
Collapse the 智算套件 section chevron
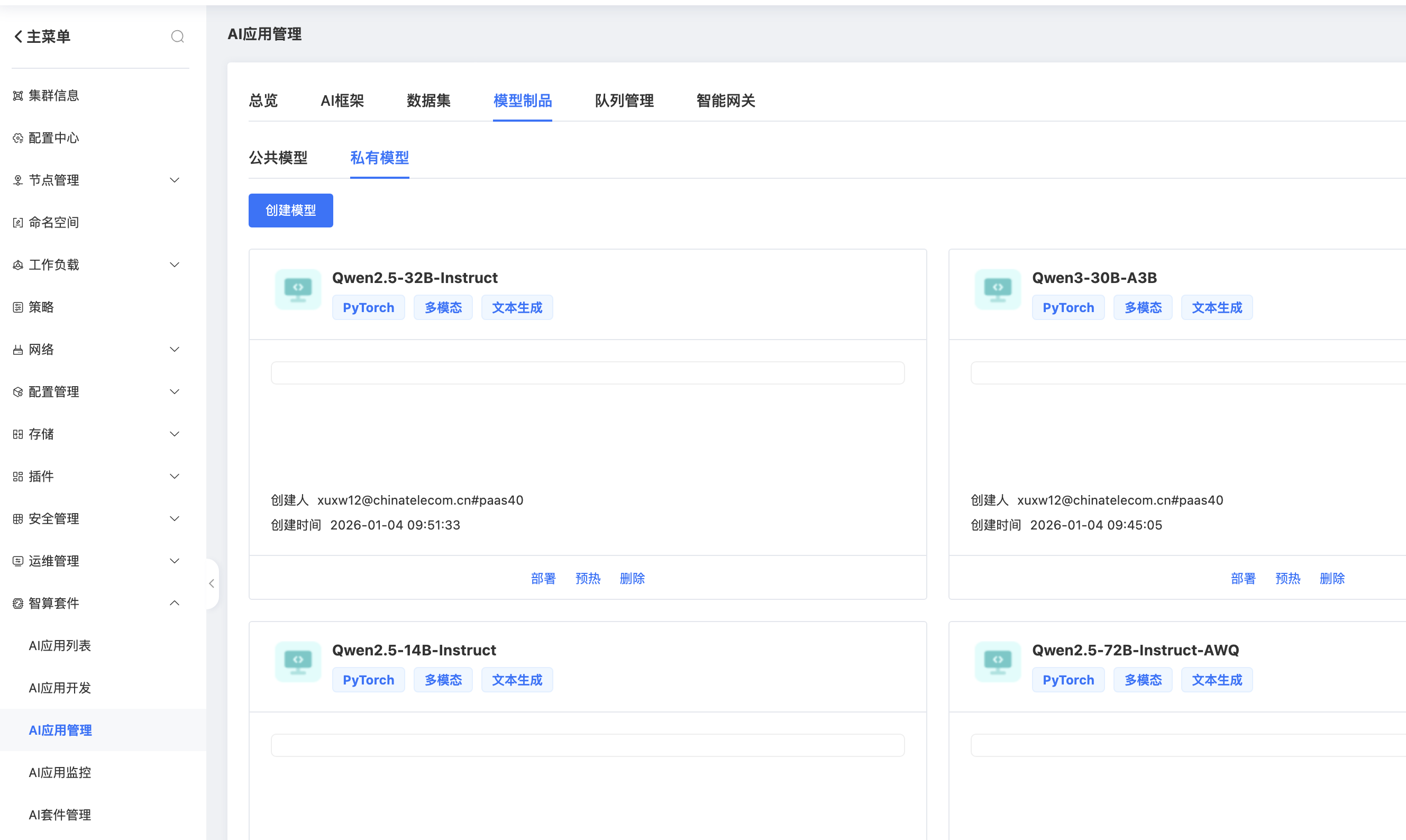(175, 603)
